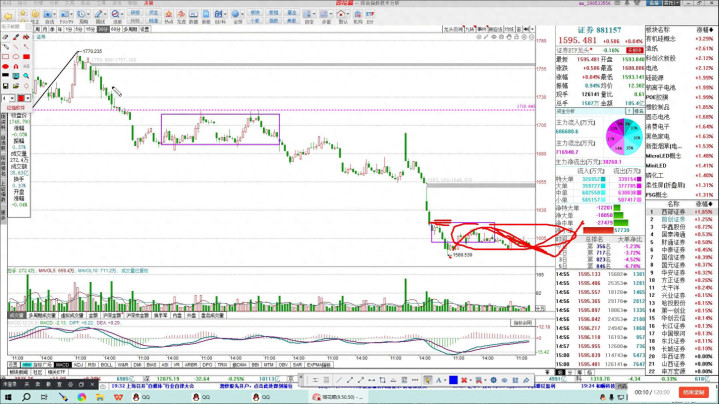Click the magnifier icon in drawing palette
719x404 pixels.
26,76
